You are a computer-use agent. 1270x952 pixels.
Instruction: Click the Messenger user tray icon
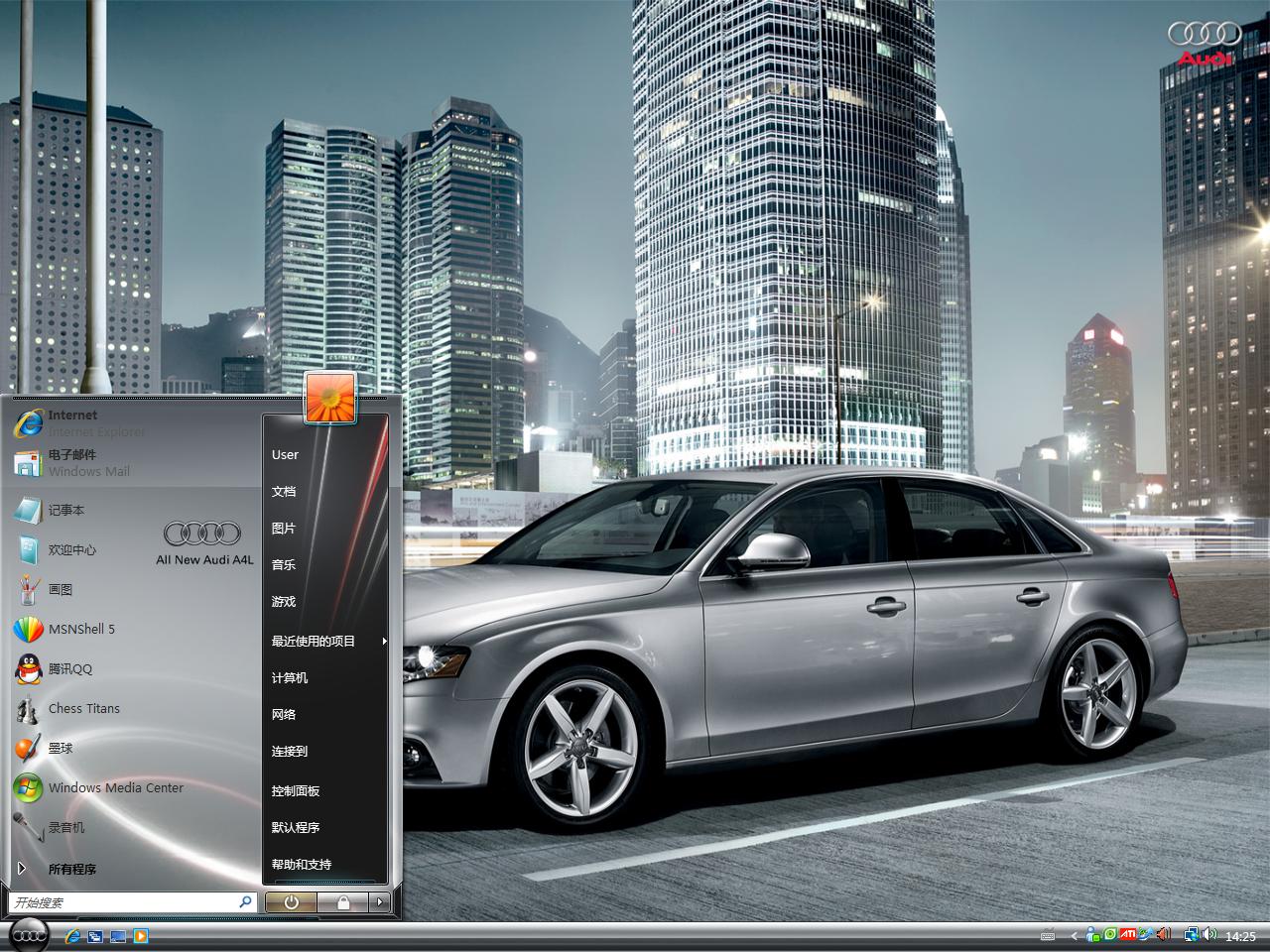pyautogui.click(x=1093, y=935)
